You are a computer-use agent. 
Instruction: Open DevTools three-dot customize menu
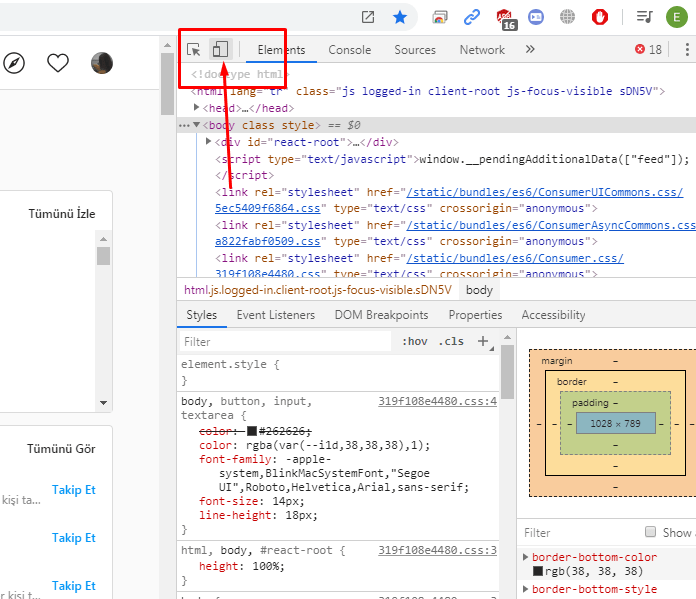pyautogui.click(x=687, y=49)
